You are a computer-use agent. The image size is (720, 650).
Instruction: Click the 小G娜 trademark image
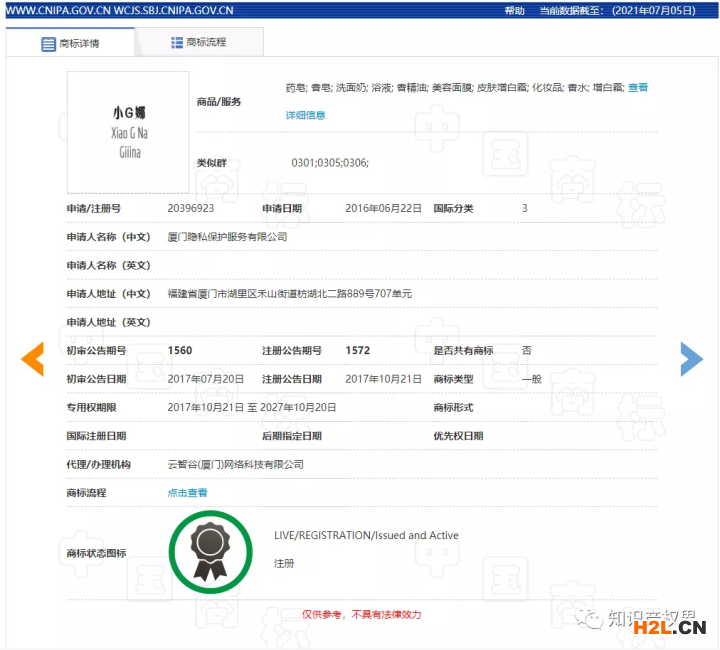pos(127,132)
